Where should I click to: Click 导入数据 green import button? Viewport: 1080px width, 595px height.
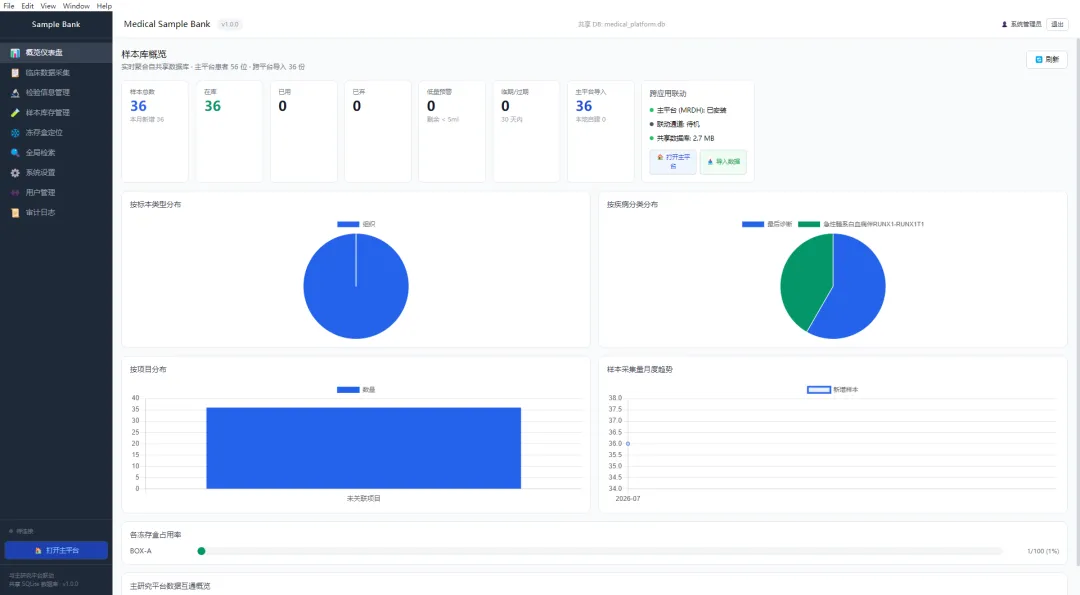723,162
